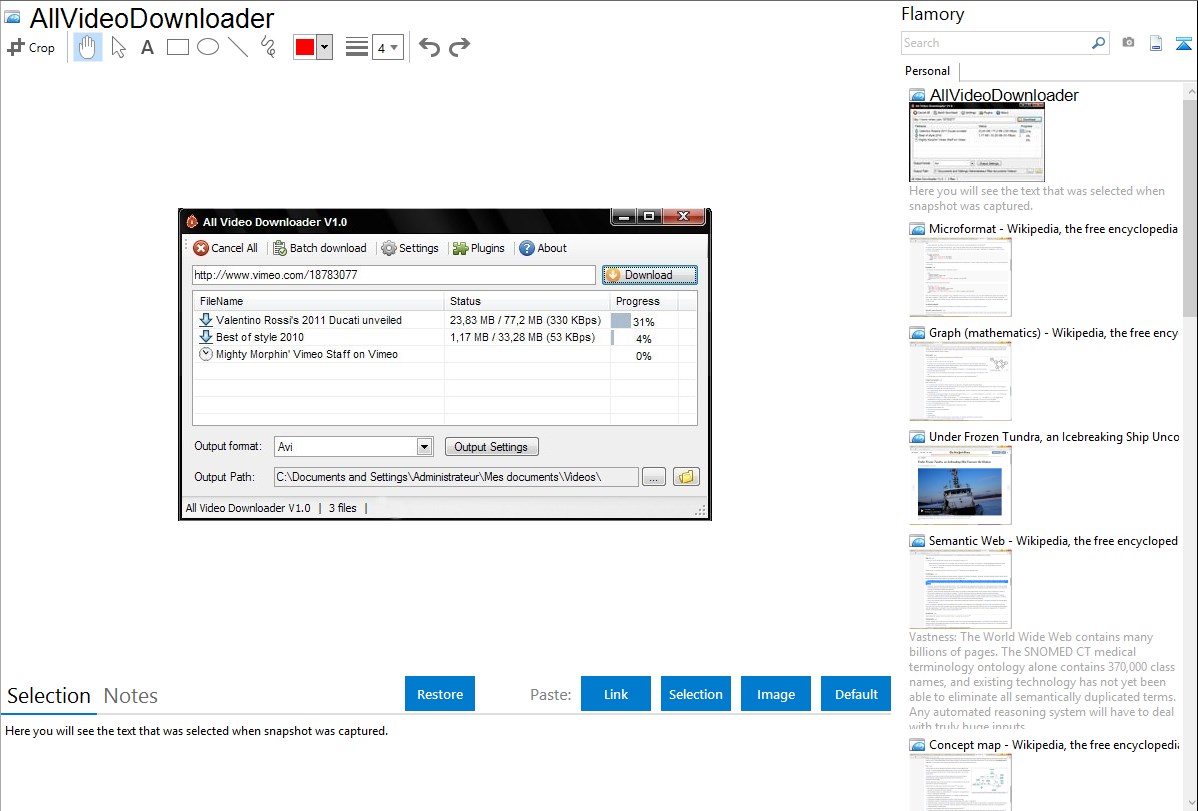Click the open folder icon button
This screenshot has width=1198, height=811.
[686, 477]
